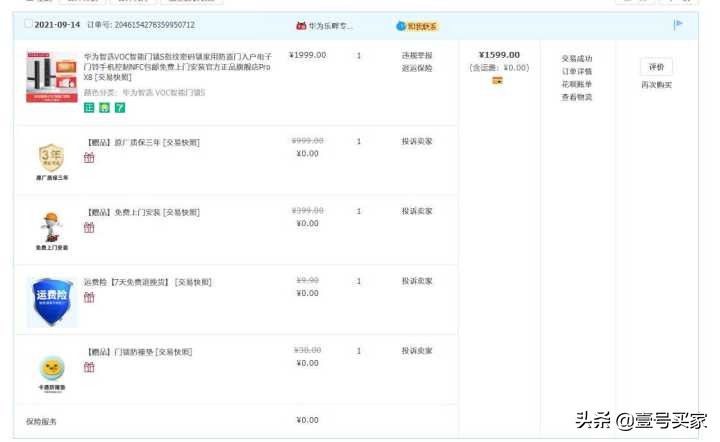Click the gift icon under 原厂质保三年
The width and height of the screenshot is (720, 442).
coord(89,158)
